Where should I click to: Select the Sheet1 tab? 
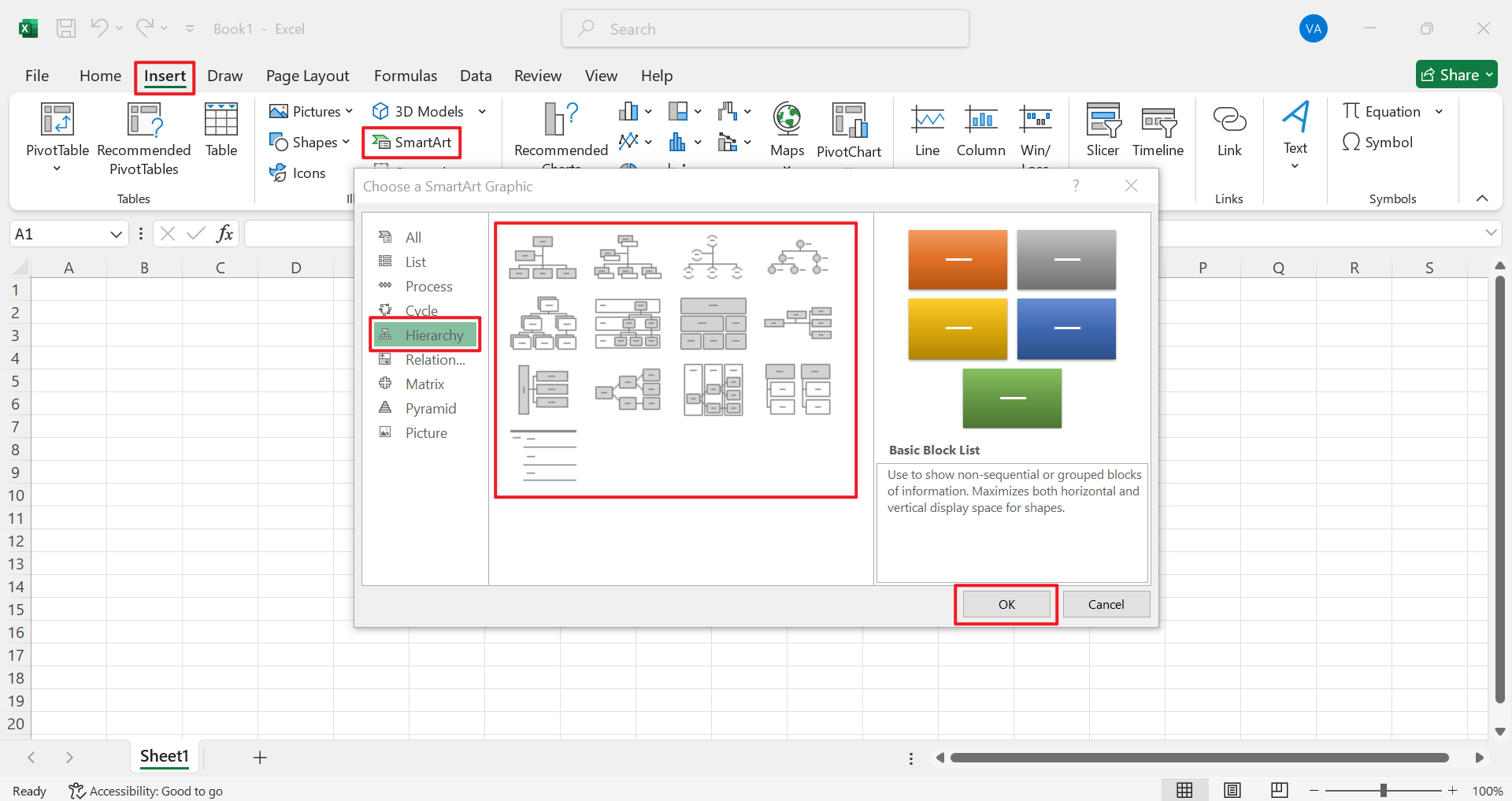pos(164,756)
